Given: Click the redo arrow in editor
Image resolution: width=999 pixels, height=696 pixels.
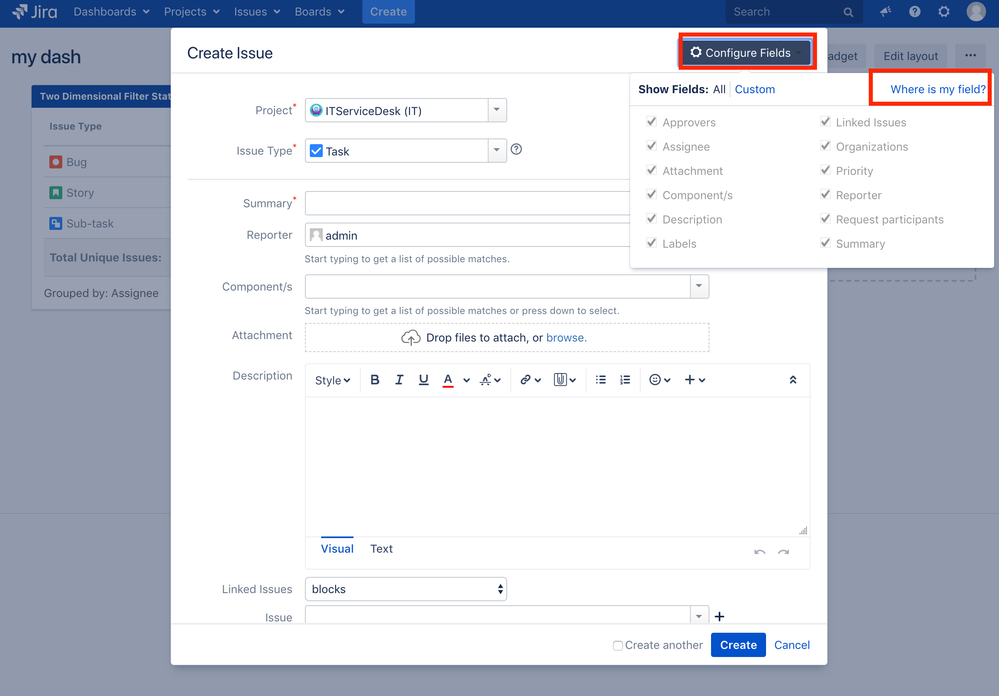Looking at the screenshot, I should tap(784, 551).
